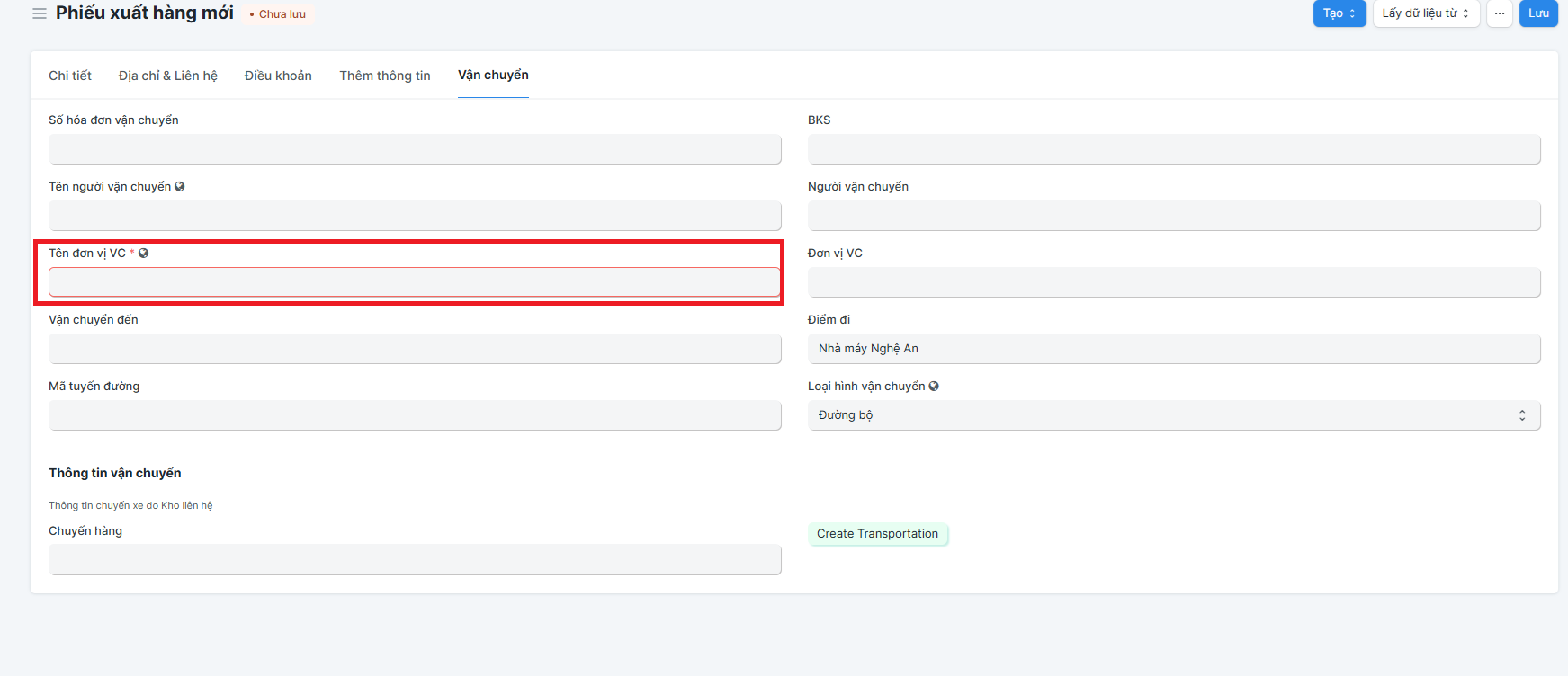Screen dimensions: 1568x676
Task: Click into the BKS input field
Action: pos(1173,149)
